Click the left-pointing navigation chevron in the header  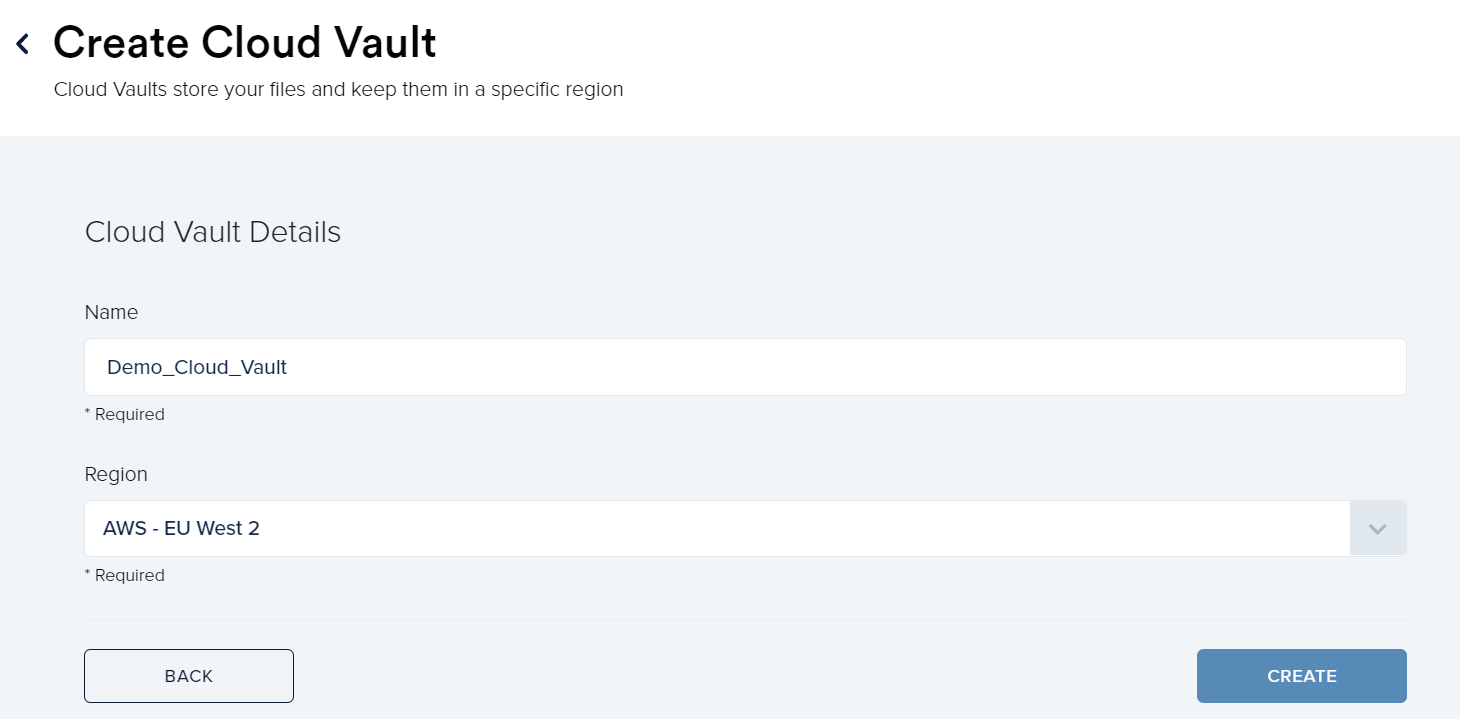tap(21, 42)
